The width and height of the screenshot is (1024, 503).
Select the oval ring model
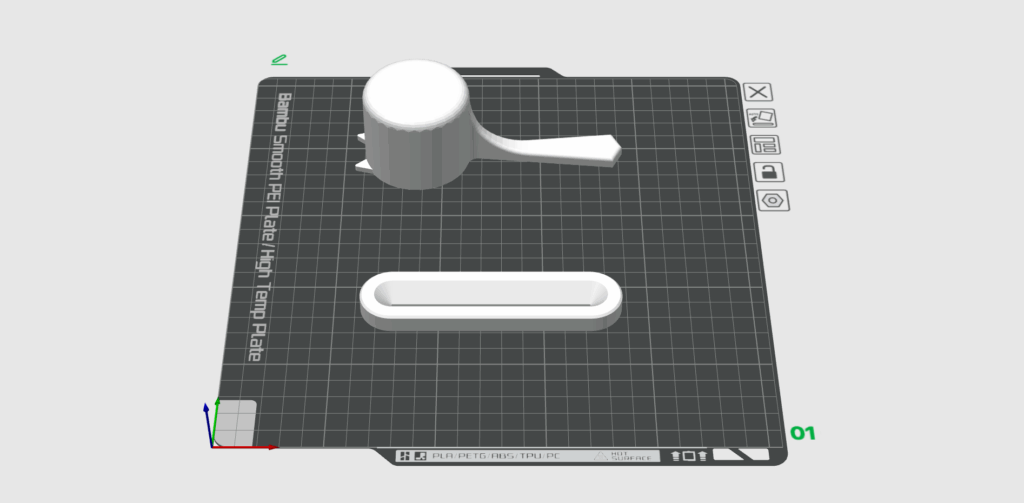pos(490,301)
